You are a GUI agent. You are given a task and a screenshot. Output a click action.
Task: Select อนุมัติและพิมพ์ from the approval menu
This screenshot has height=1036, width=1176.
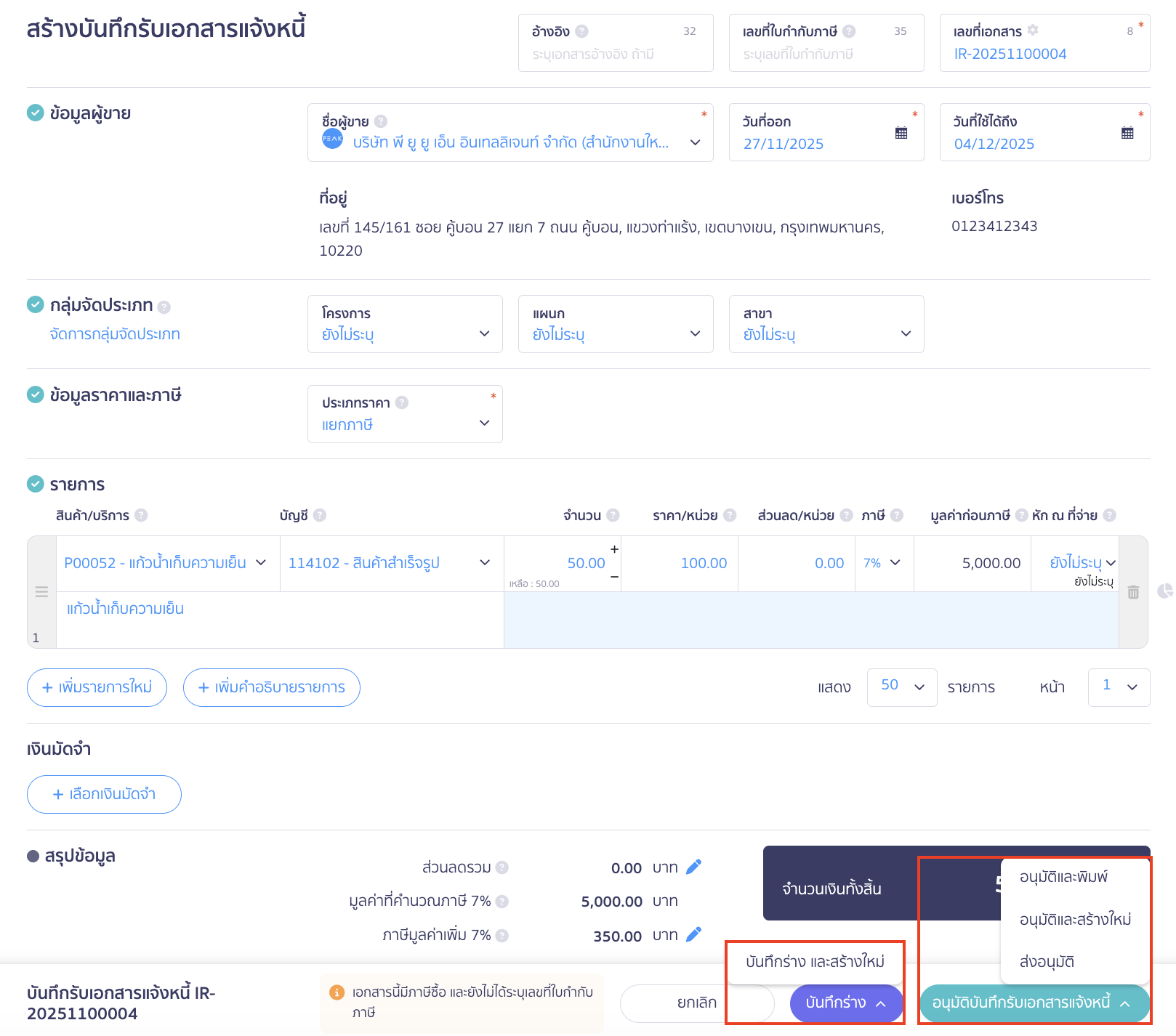(1064, 877)
